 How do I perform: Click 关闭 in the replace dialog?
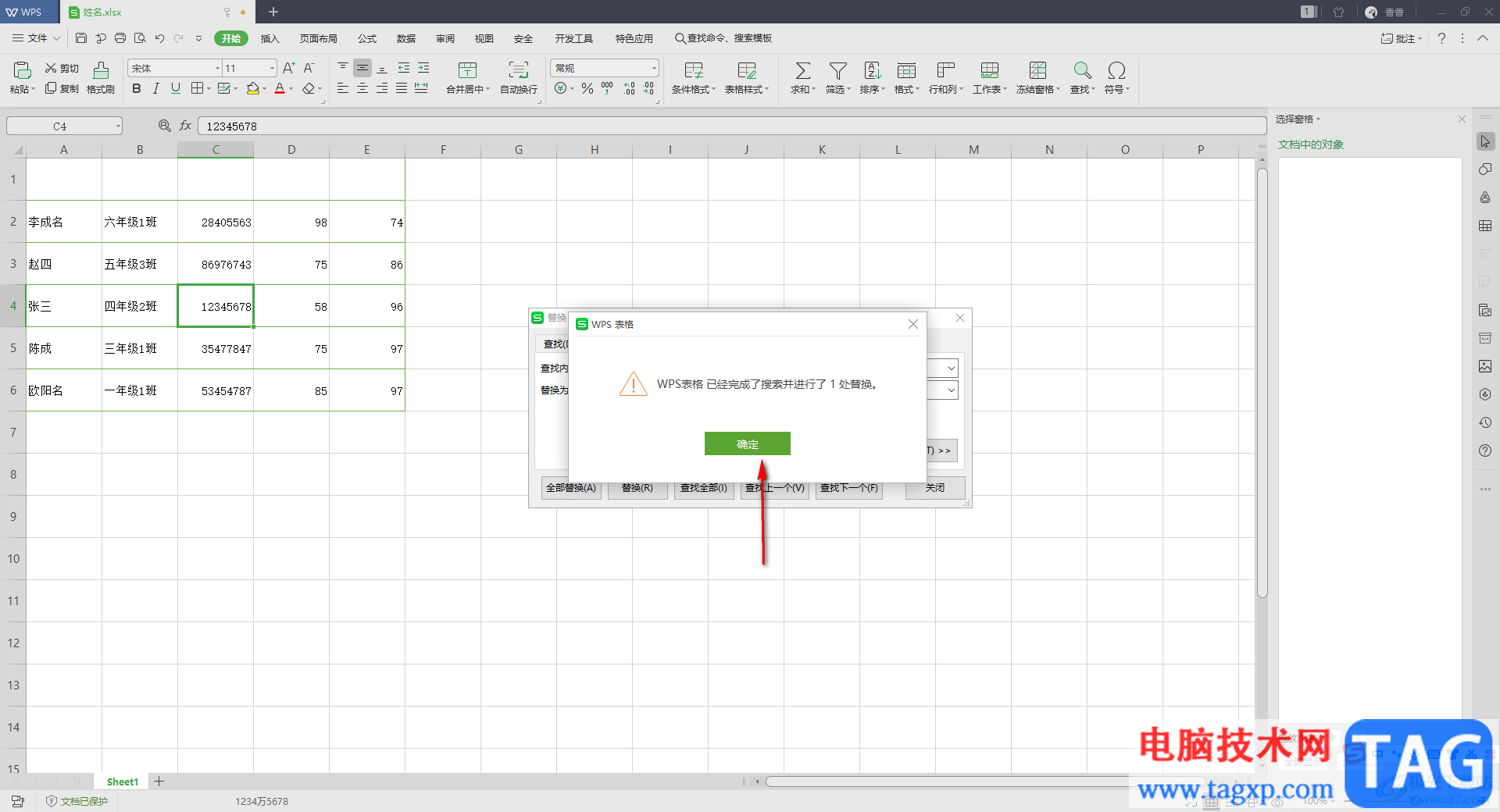point(935,488)
